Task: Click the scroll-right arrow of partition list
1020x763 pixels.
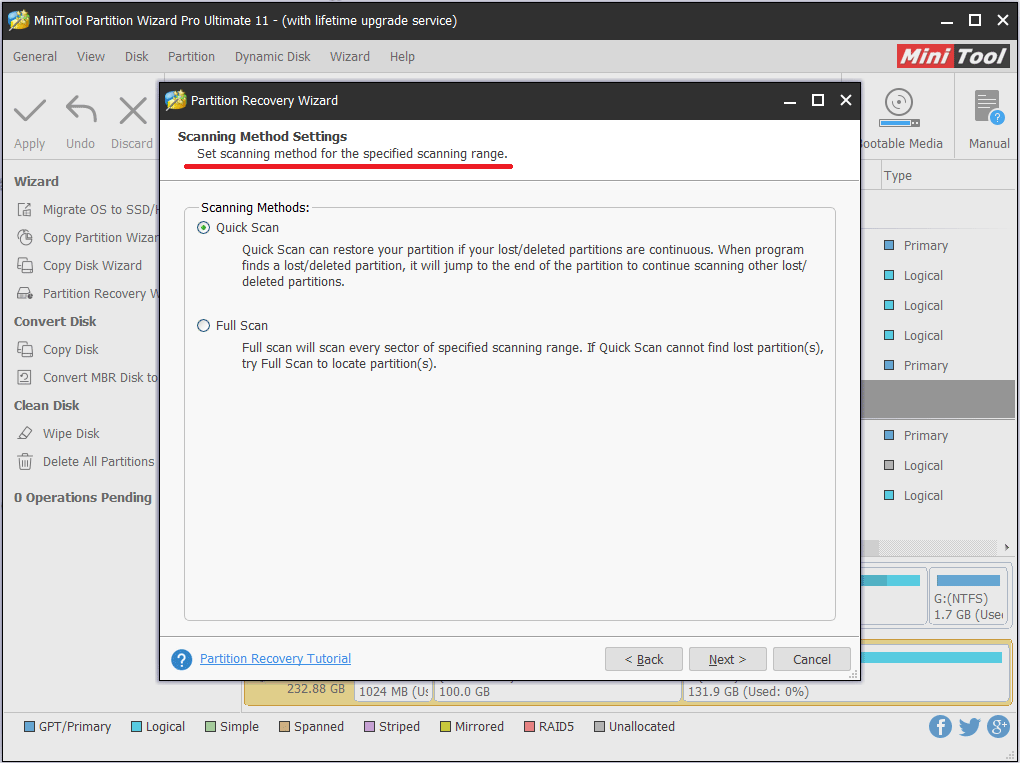Action: (x=1006, y=548)
